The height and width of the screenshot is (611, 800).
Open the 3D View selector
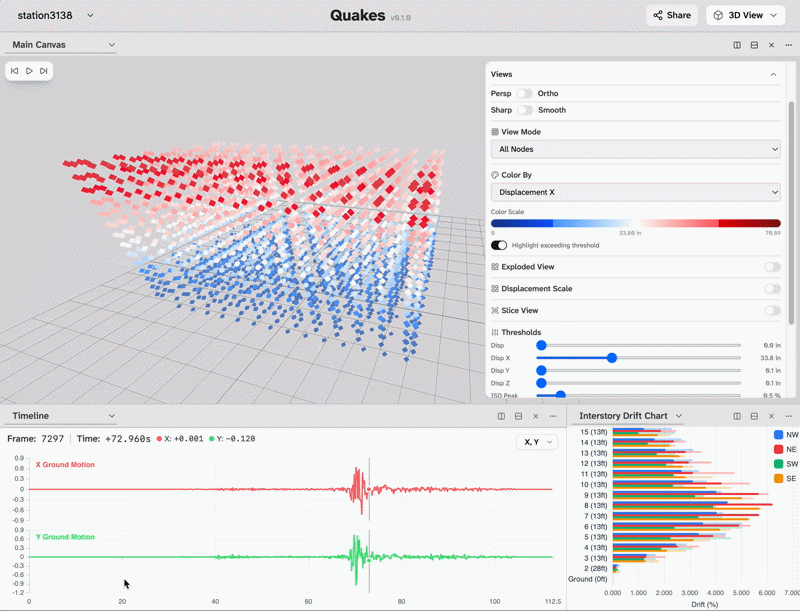pyautogui.click(x=745, y=15)
